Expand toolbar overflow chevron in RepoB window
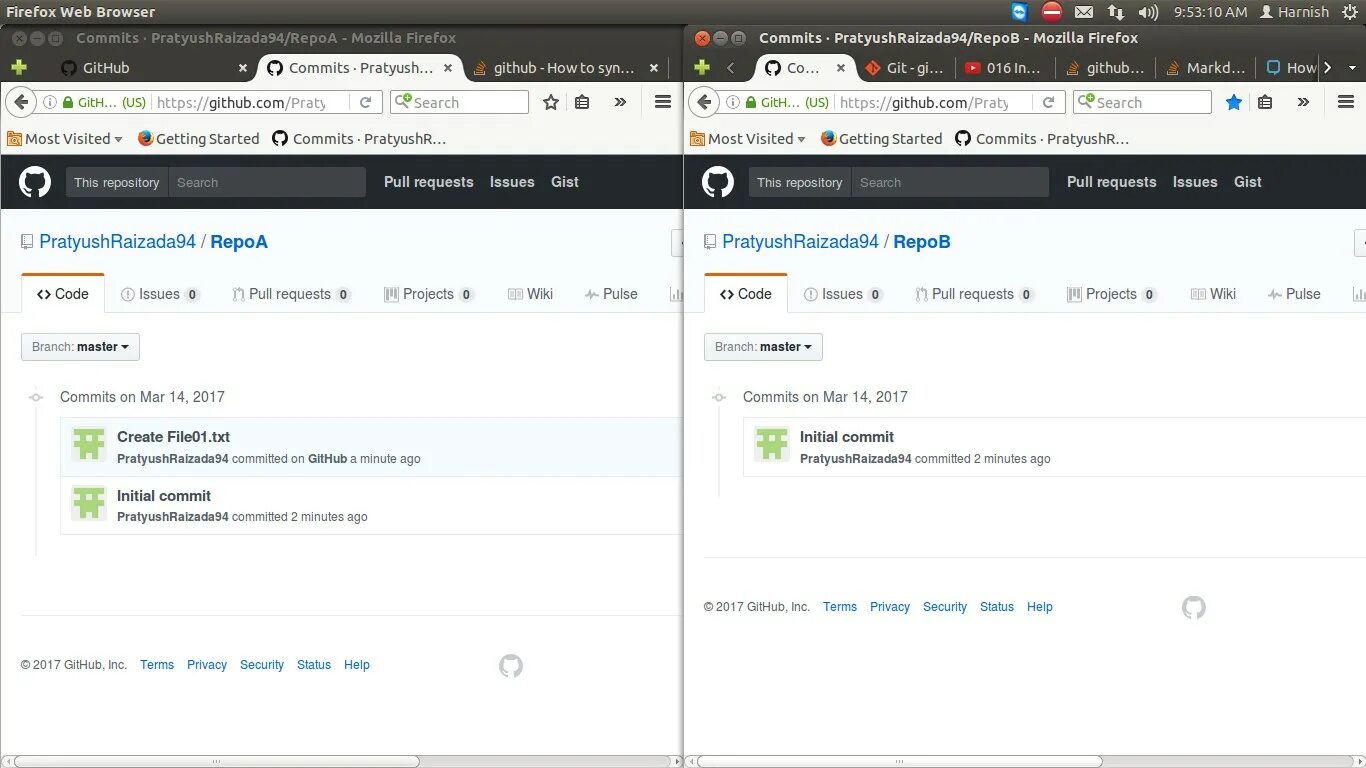This screenshot has height=768, width=1366. [x=1303, y=102]
